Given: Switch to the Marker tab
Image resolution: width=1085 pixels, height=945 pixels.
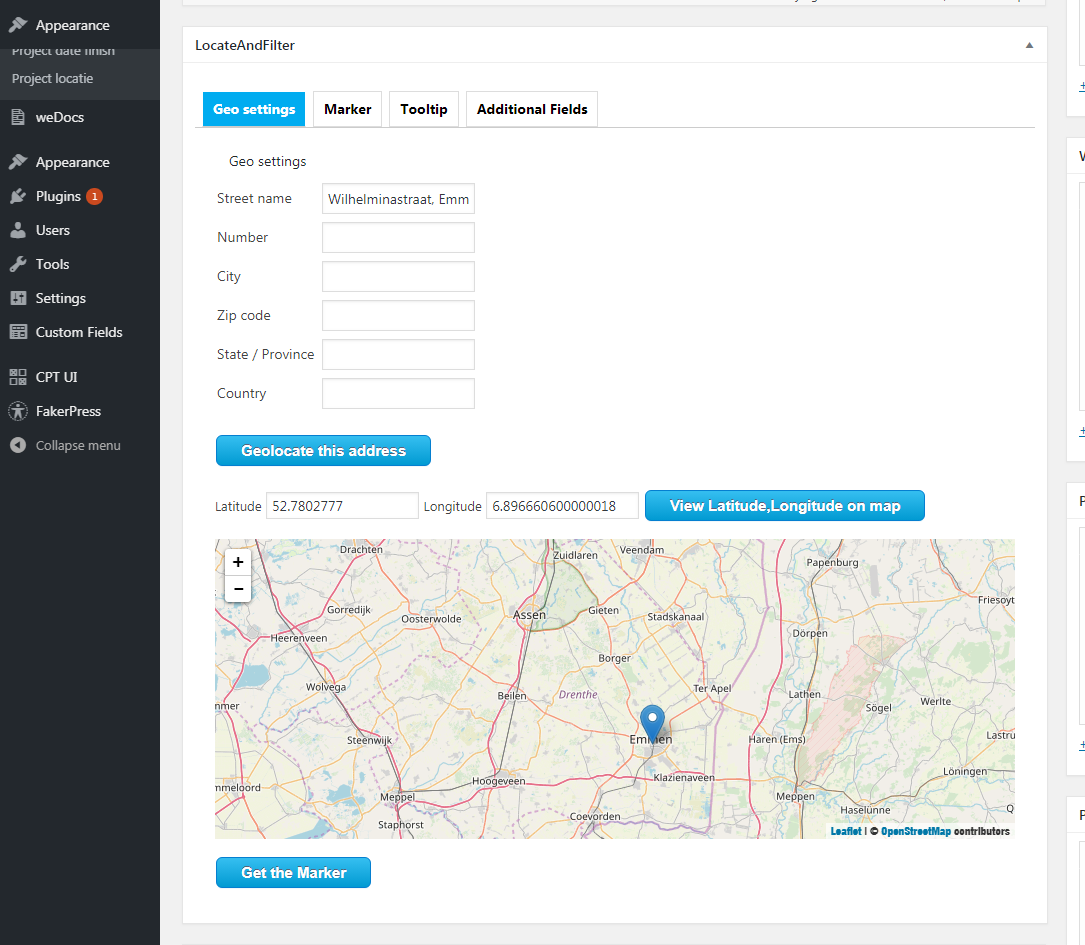Looking at the screenshot, I should coord(347,109).
